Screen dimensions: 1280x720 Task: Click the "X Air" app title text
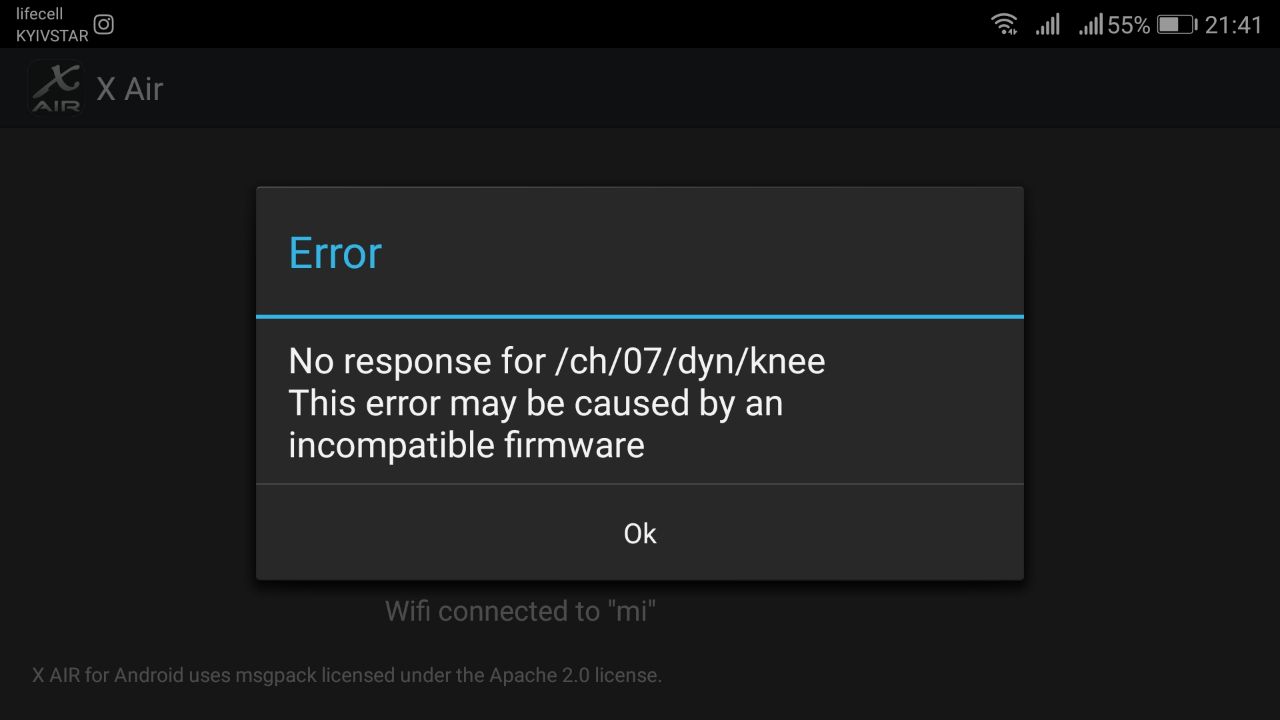point(129,89)
